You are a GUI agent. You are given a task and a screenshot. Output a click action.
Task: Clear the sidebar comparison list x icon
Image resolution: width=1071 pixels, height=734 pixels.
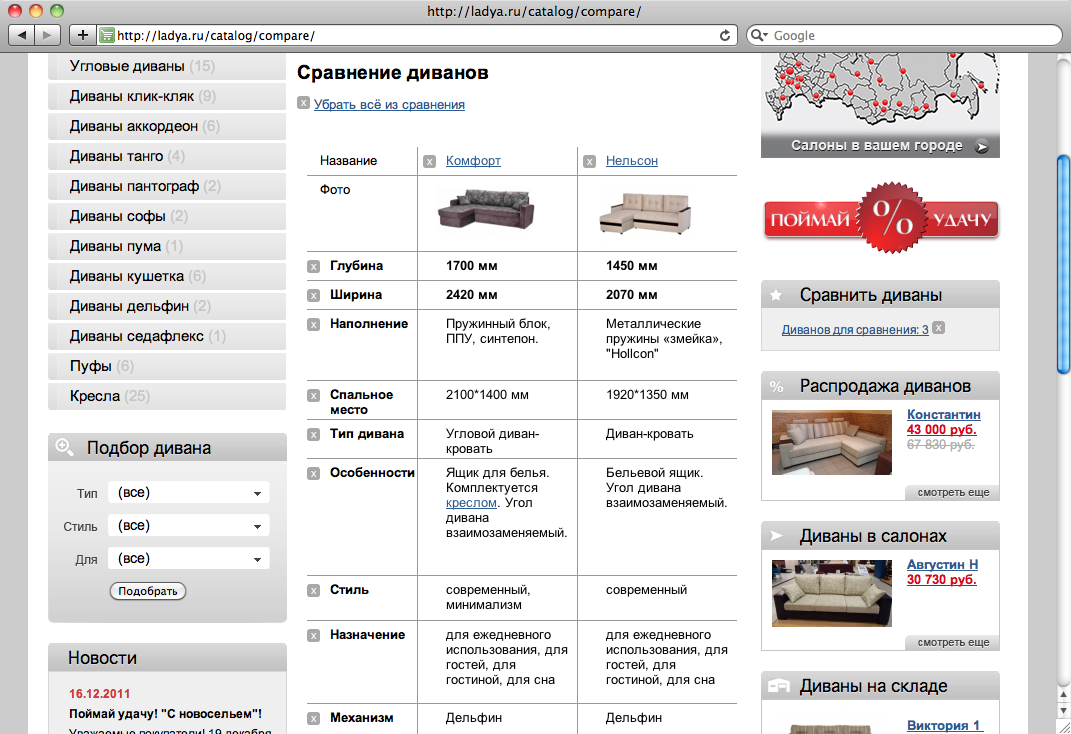[x=938, y=328]
